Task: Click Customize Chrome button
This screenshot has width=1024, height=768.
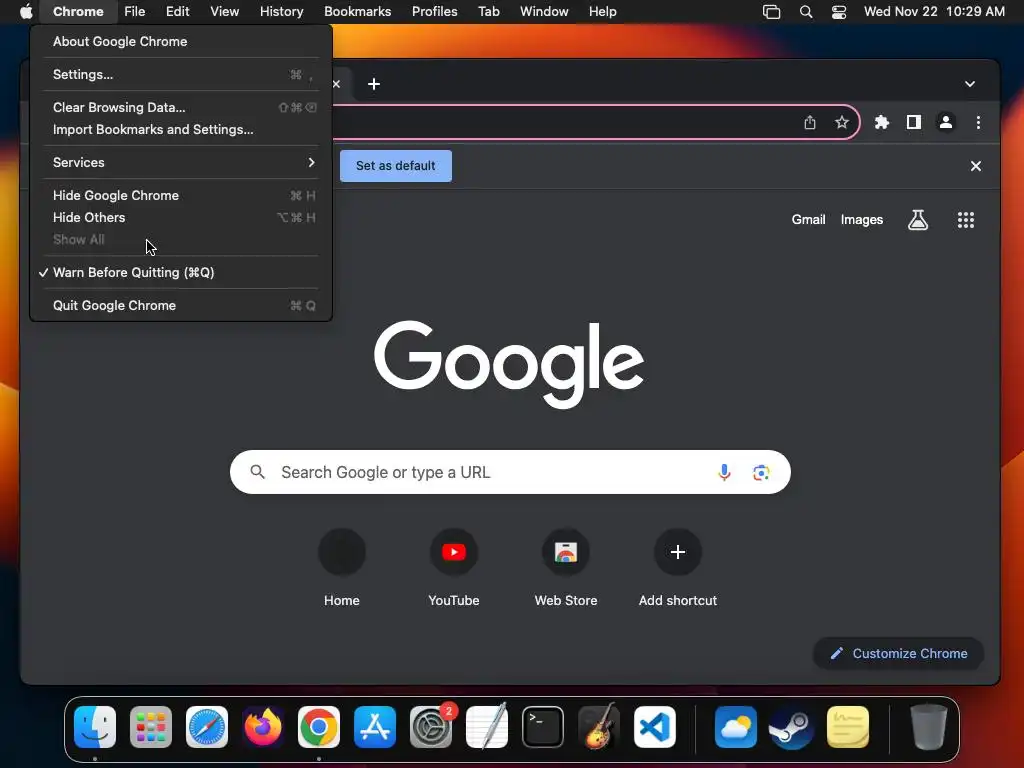Action: pyautogui.click(x=899, y=654)
